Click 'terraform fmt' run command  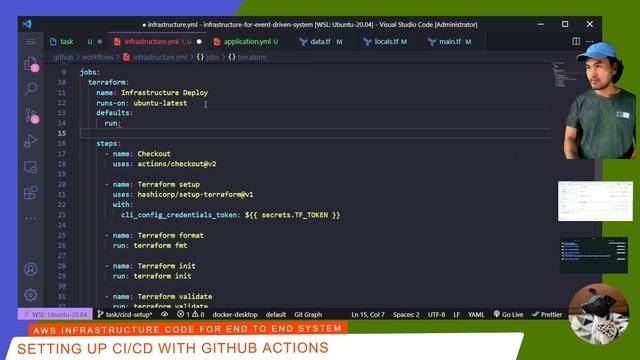point(160,246)
